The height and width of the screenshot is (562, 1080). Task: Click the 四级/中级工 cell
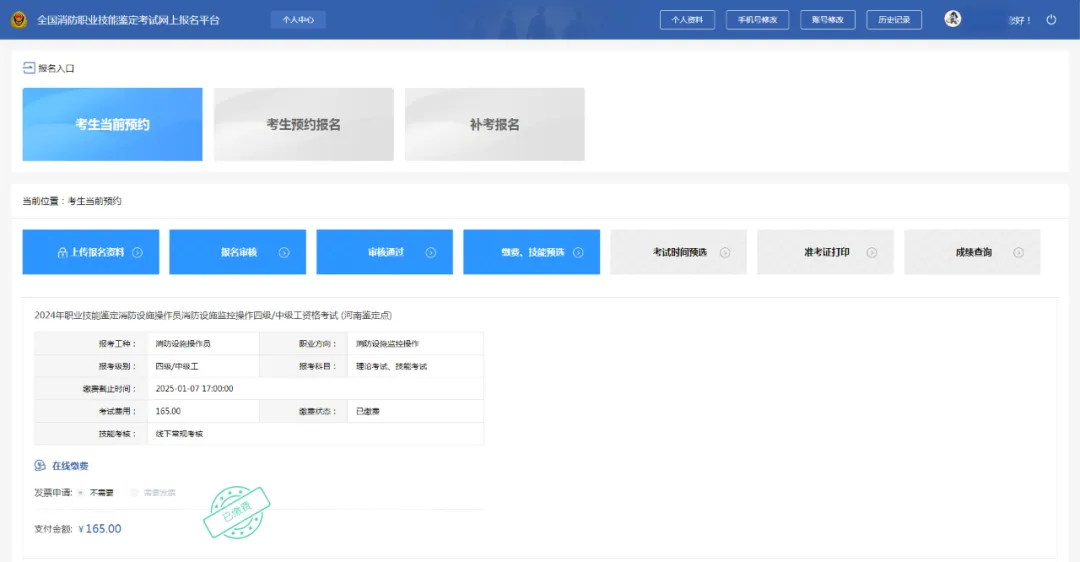click(204, 366)
